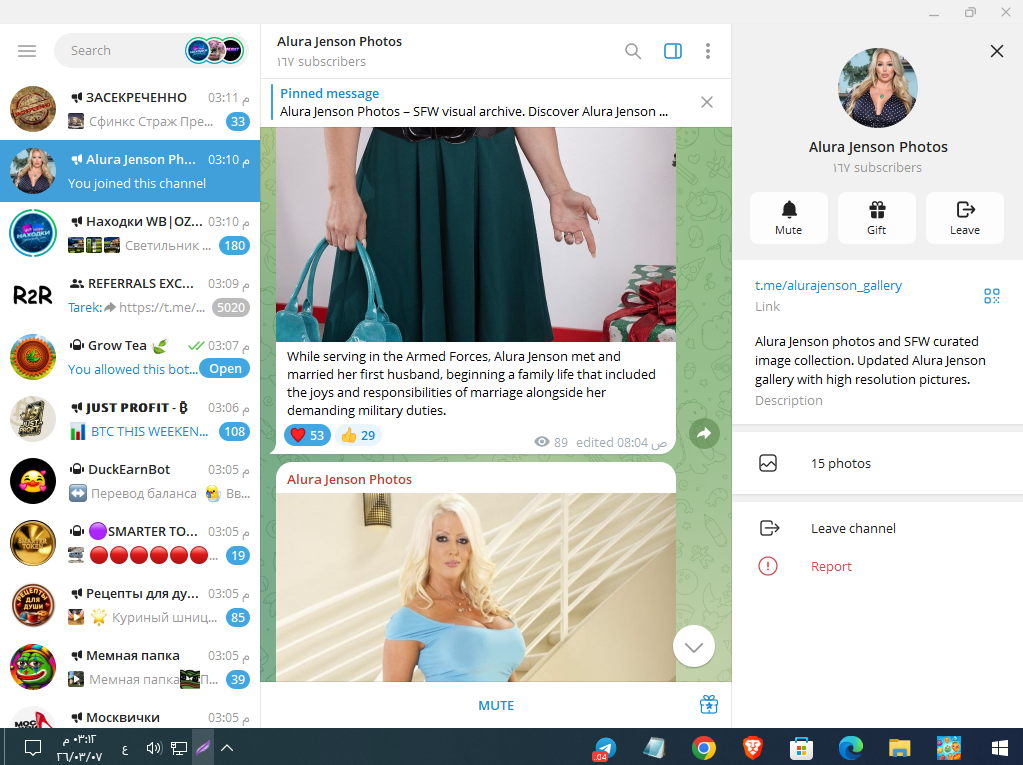Open the DuckEarnBot chat
The width and height of the screenshot is (1023, 765).
click(x=130, y=481)
